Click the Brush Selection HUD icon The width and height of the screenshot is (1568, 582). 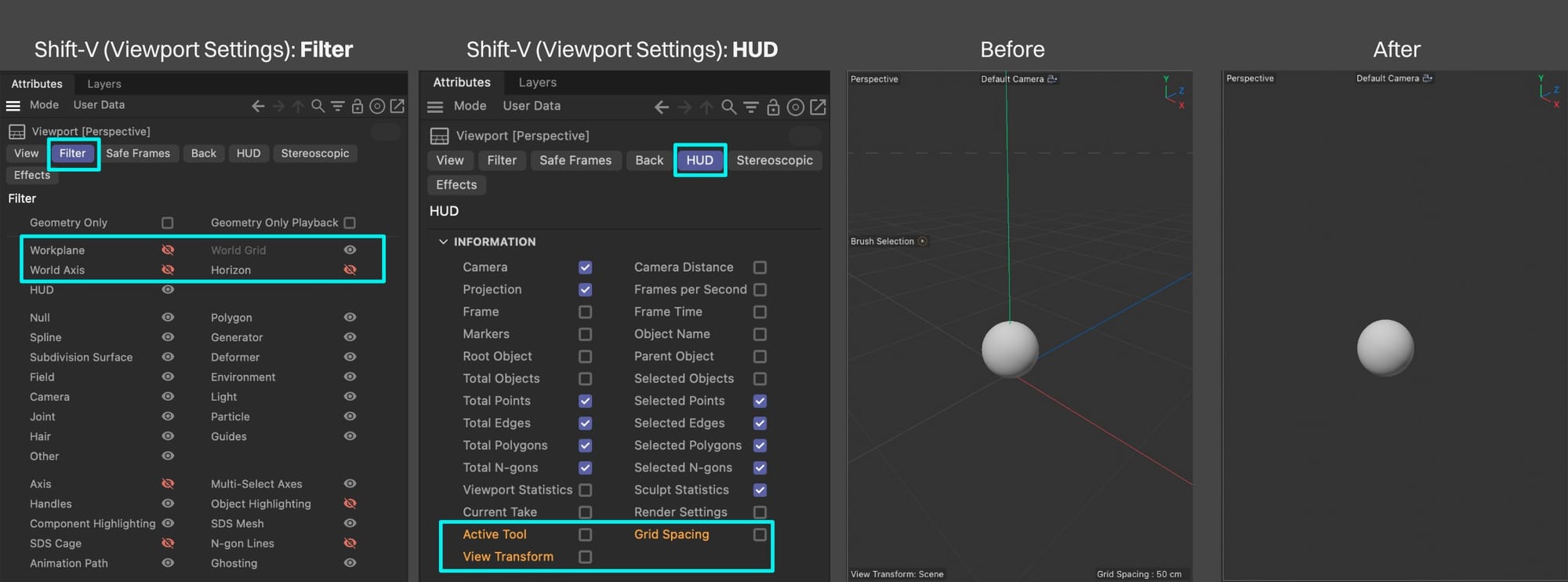point(923,241)
